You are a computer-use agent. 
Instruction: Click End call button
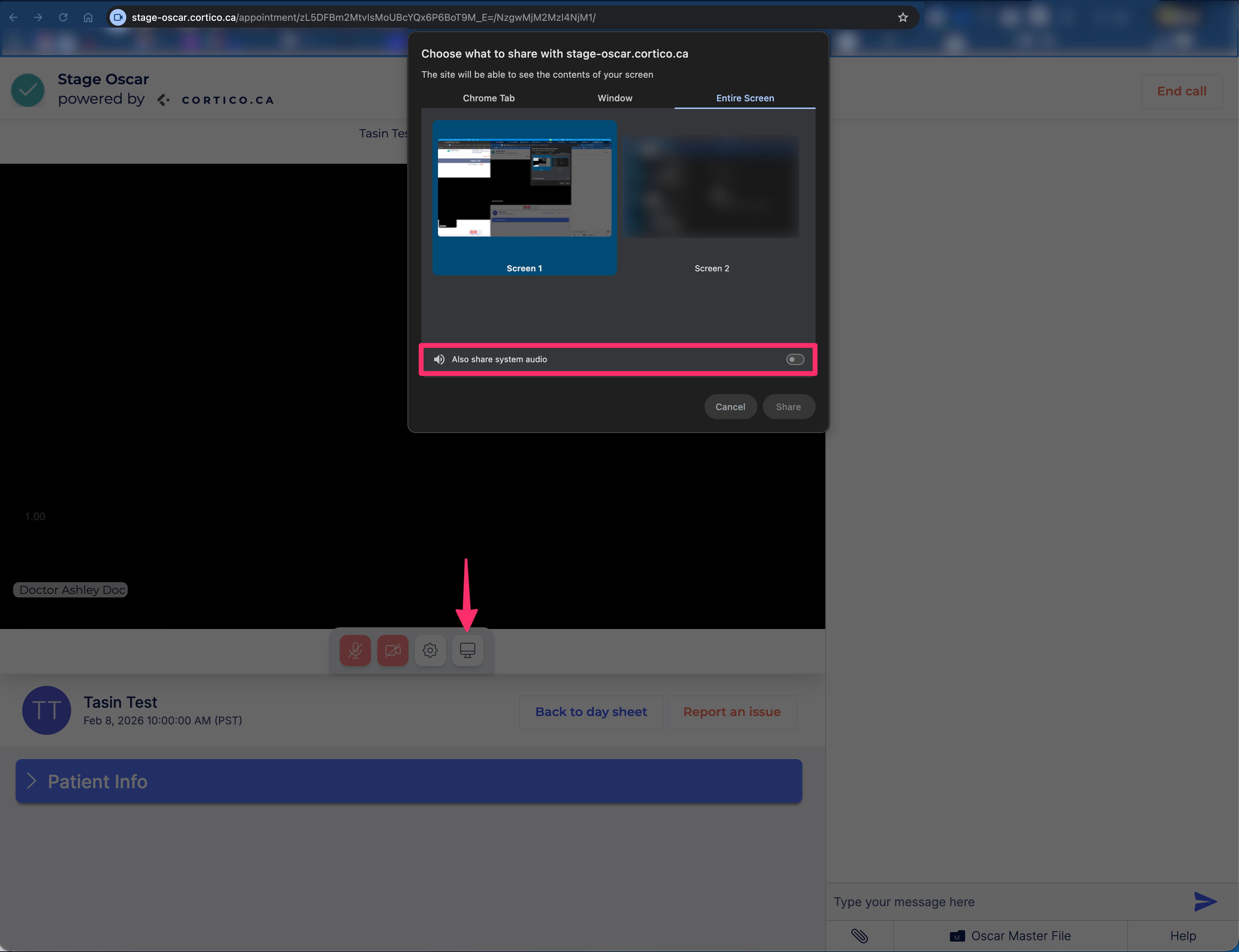click(x=1181, y=91)
